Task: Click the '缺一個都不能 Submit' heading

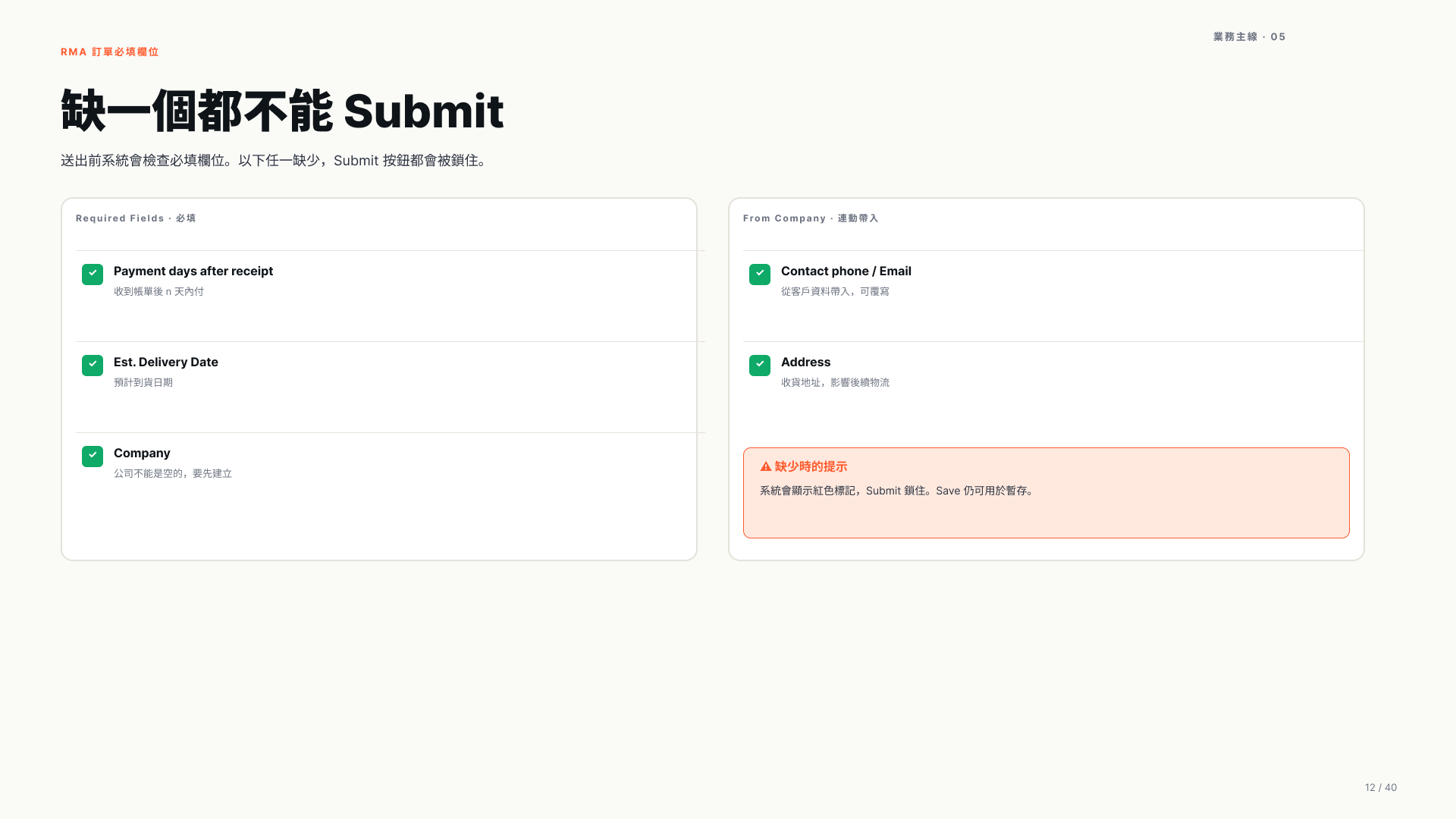Action: pos(282,111)
